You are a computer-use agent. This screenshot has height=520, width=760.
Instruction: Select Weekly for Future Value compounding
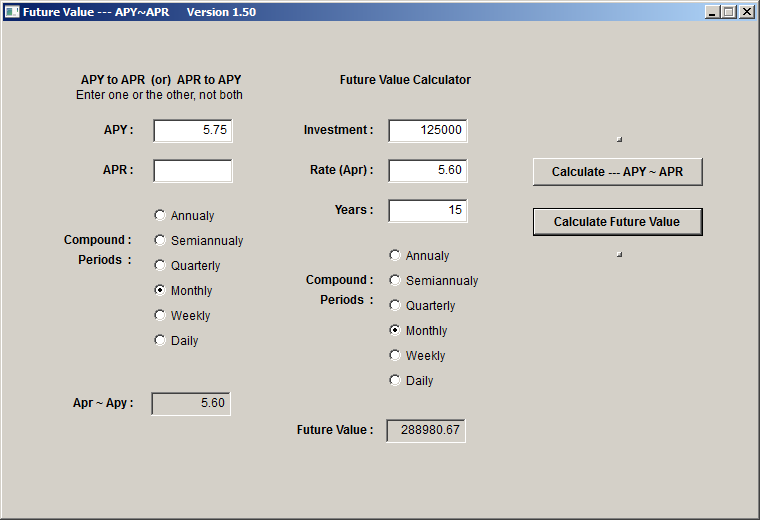tap(395, 355)
